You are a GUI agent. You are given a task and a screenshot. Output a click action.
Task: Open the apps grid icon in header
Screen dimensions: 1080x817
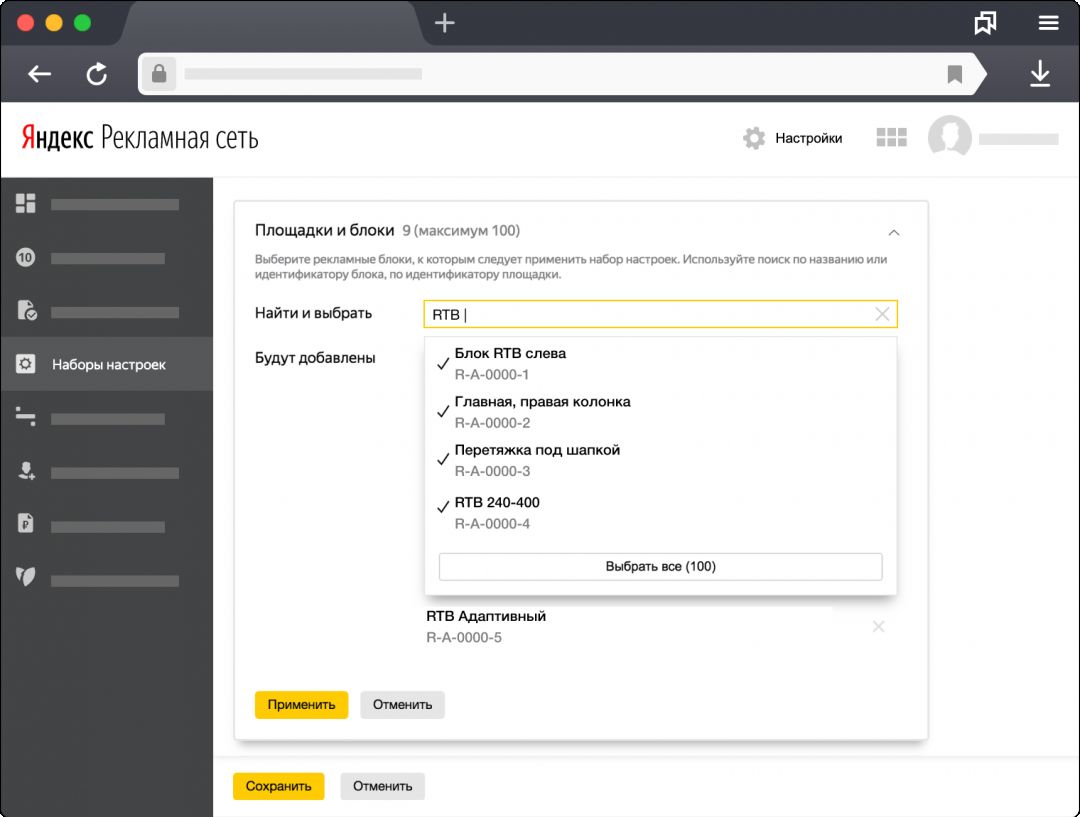(890, 138)
